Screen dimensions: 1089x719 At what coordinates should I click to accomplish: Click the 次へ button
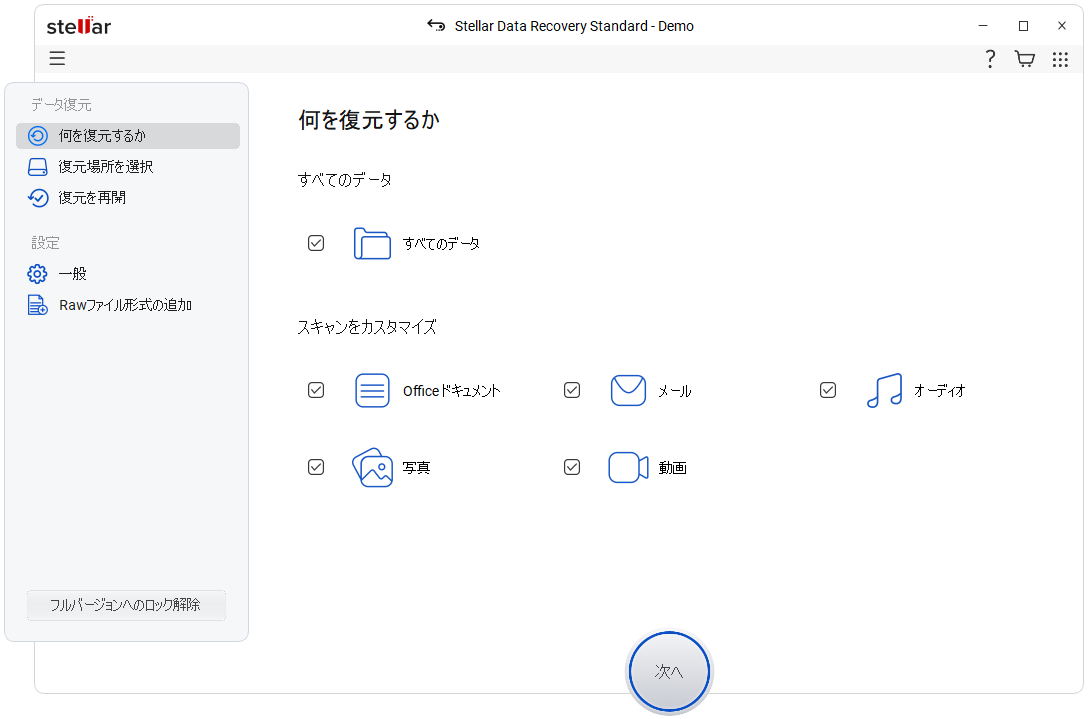(x=668, y=671)
